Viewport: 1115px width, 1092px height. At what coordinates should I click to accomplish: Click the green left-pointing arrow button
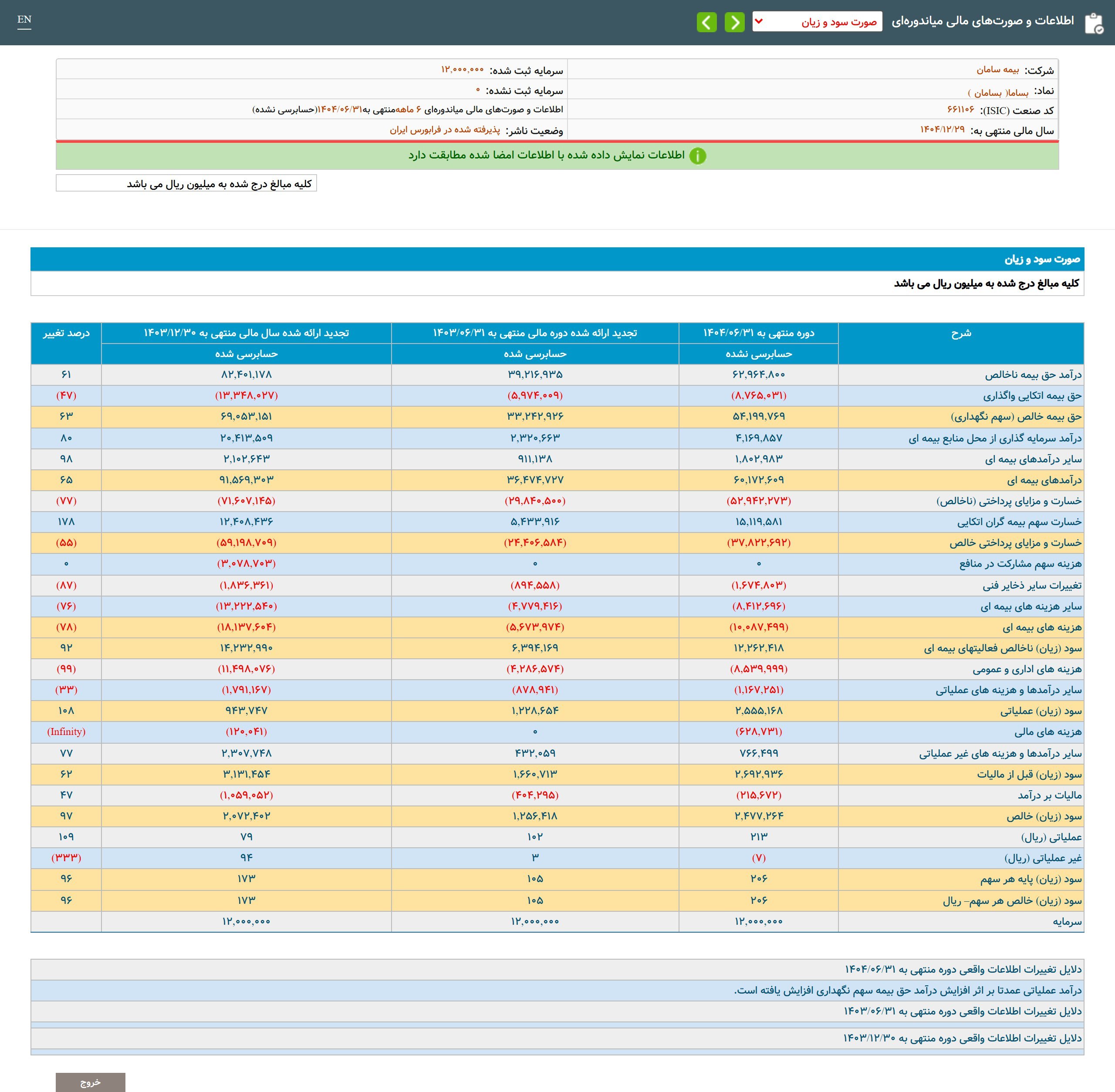pos(706,22)
